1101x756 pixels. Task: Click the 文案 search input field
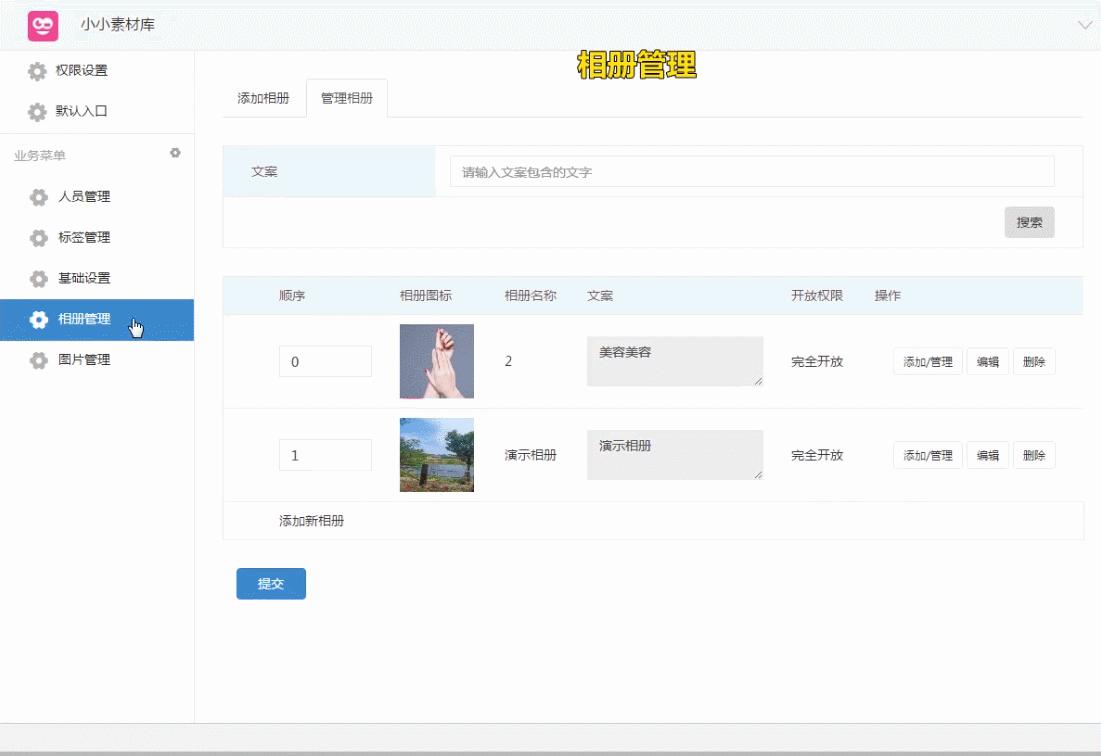[754, 171]
